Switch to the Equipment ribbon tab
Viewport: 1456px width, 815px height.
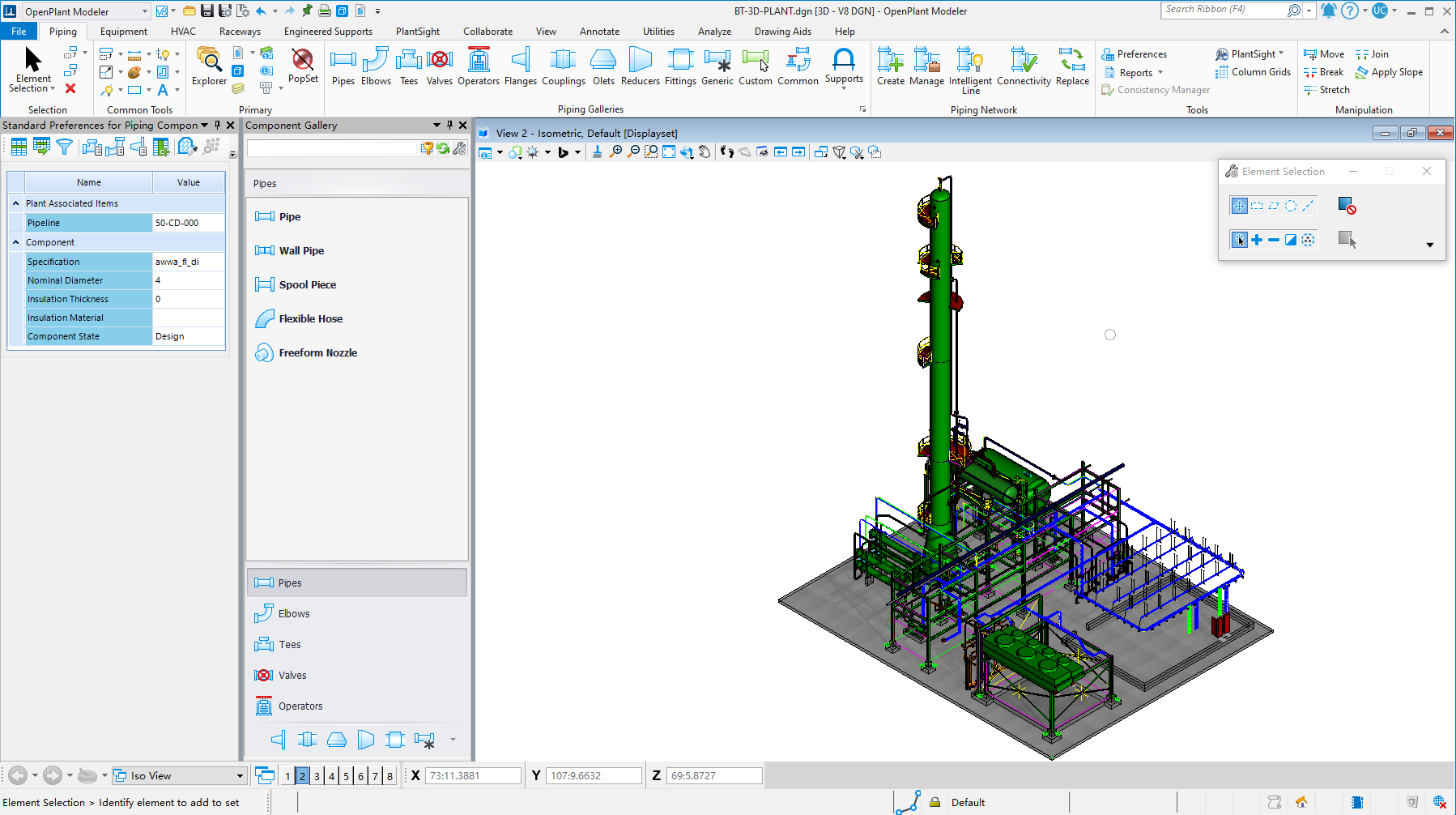123,31
